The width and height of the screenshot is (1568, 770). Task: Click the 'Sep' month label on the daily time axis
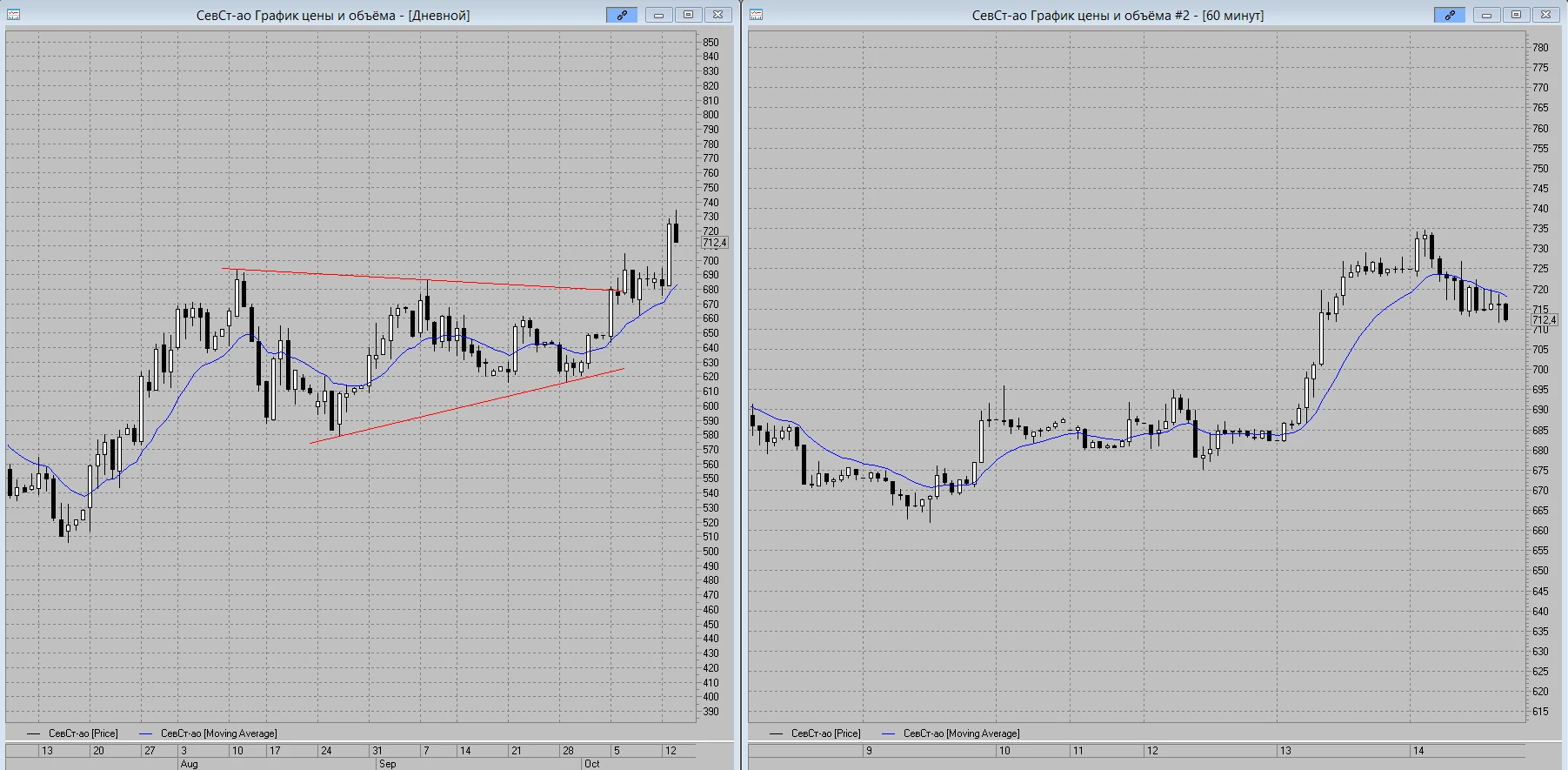(x=387, y=764)
